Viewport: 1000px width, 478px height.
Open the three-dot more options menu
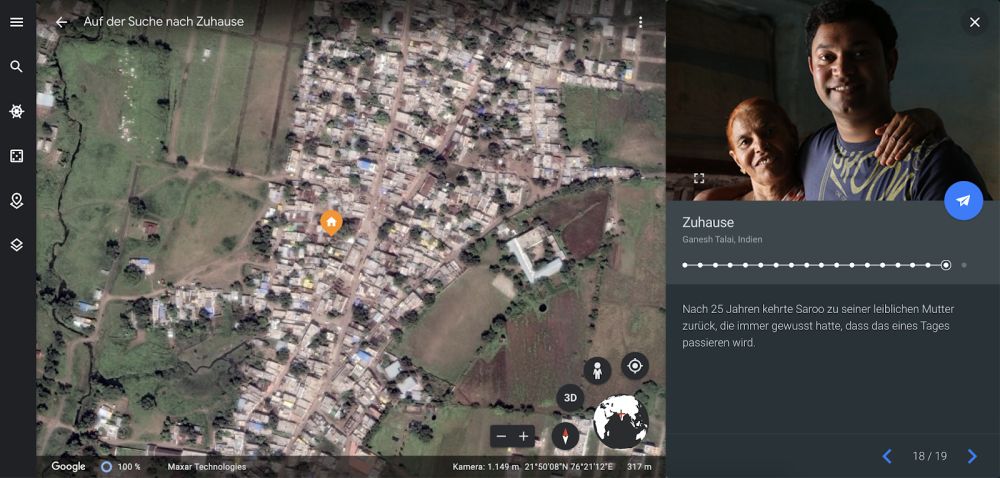click(x=640, y=22)
